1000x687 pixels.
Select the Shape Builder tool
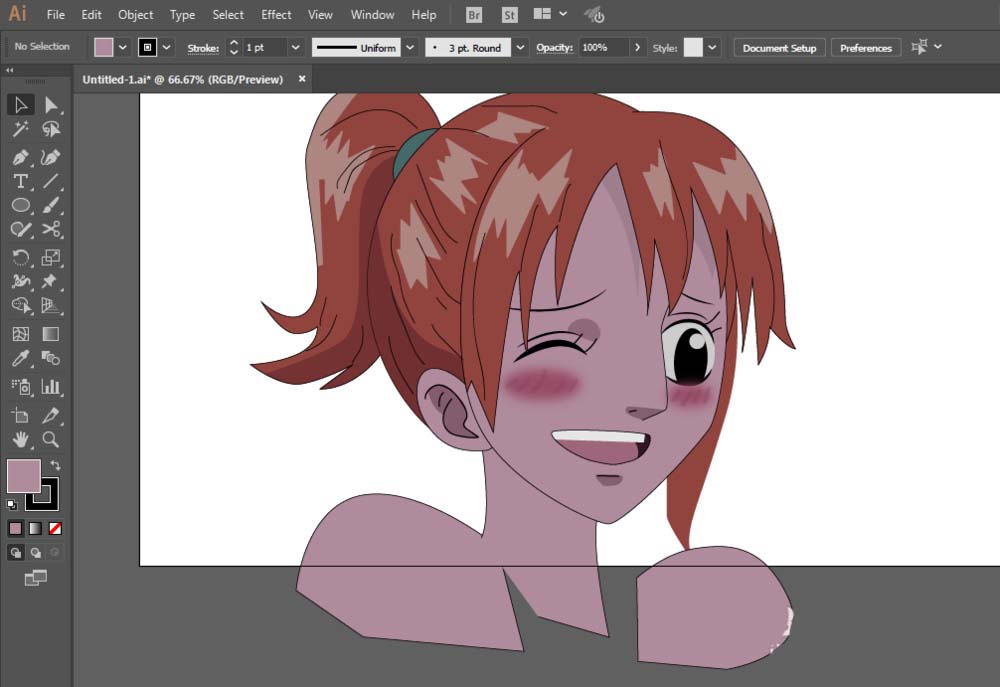pyautogui.click(x=20, y=306)
